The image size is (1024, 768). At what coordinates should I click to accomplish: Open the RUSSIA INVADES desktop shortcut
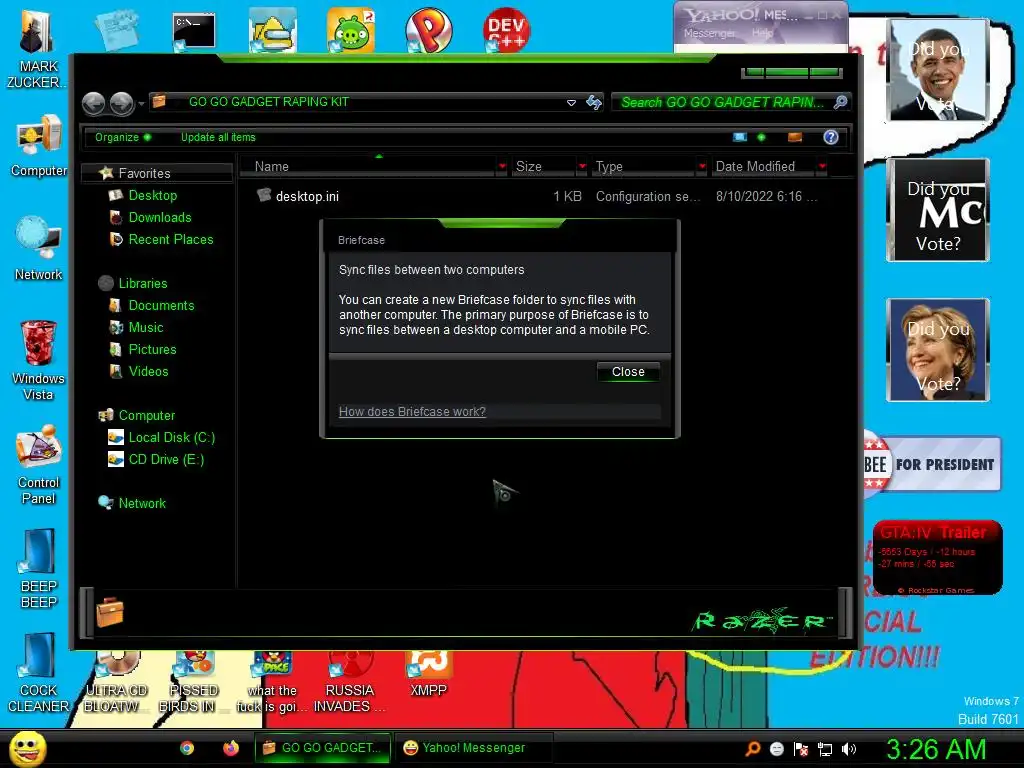click(350, 682)
